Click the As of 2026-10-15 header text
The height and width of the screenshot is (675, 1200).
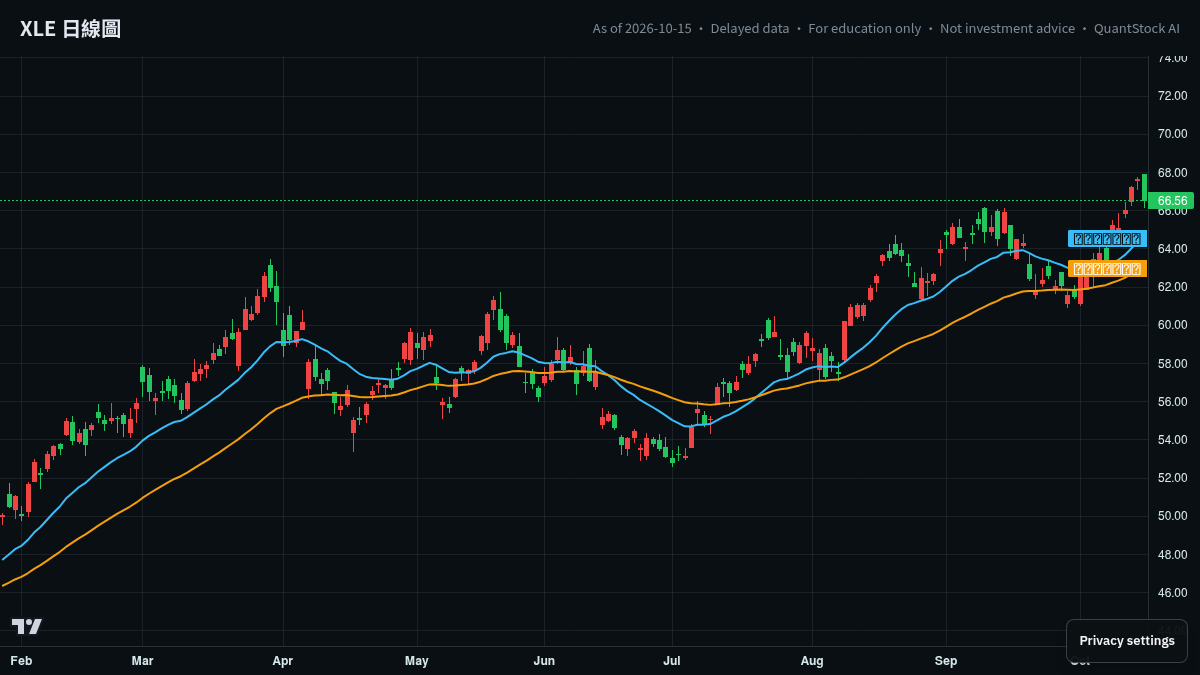click(x=642, y=29)
